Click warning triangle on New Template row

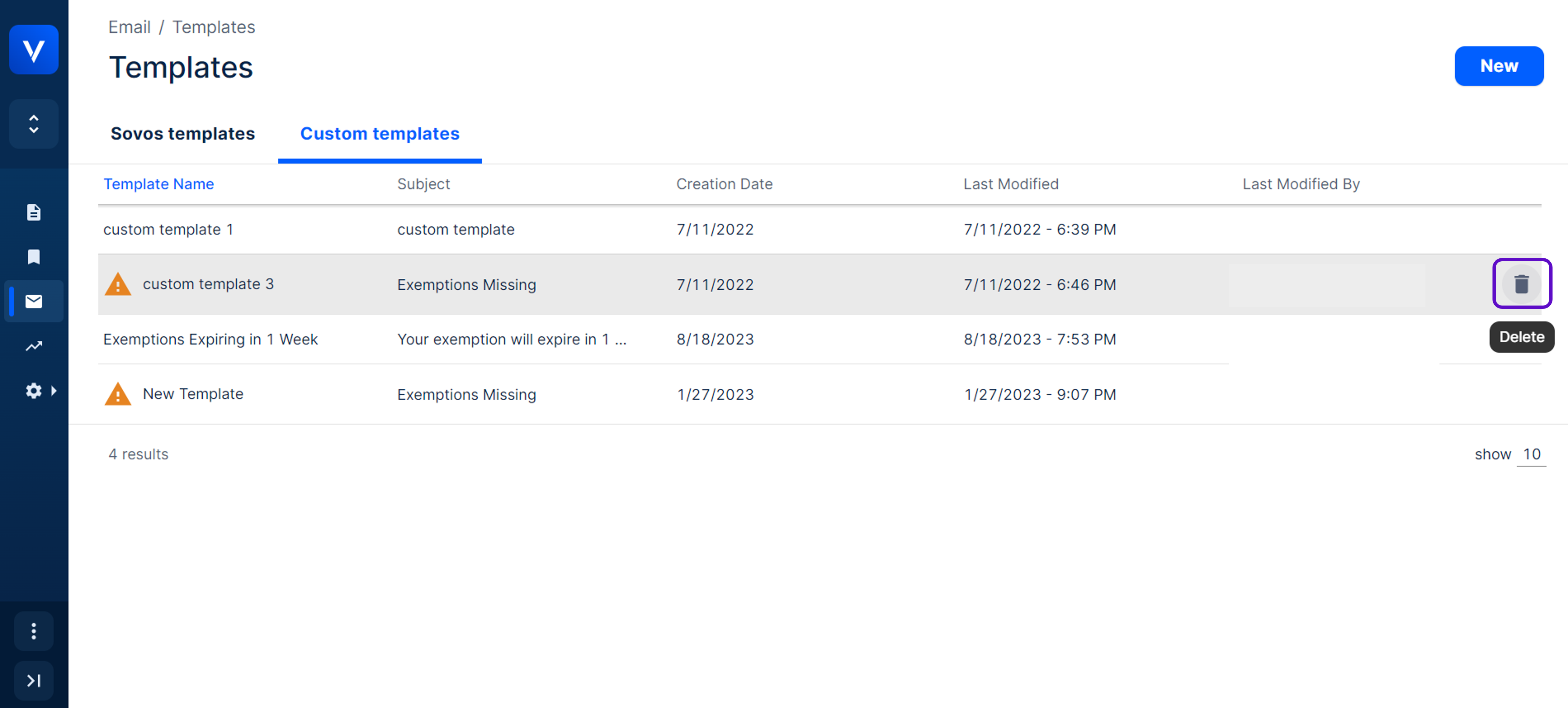pos(117,394)
